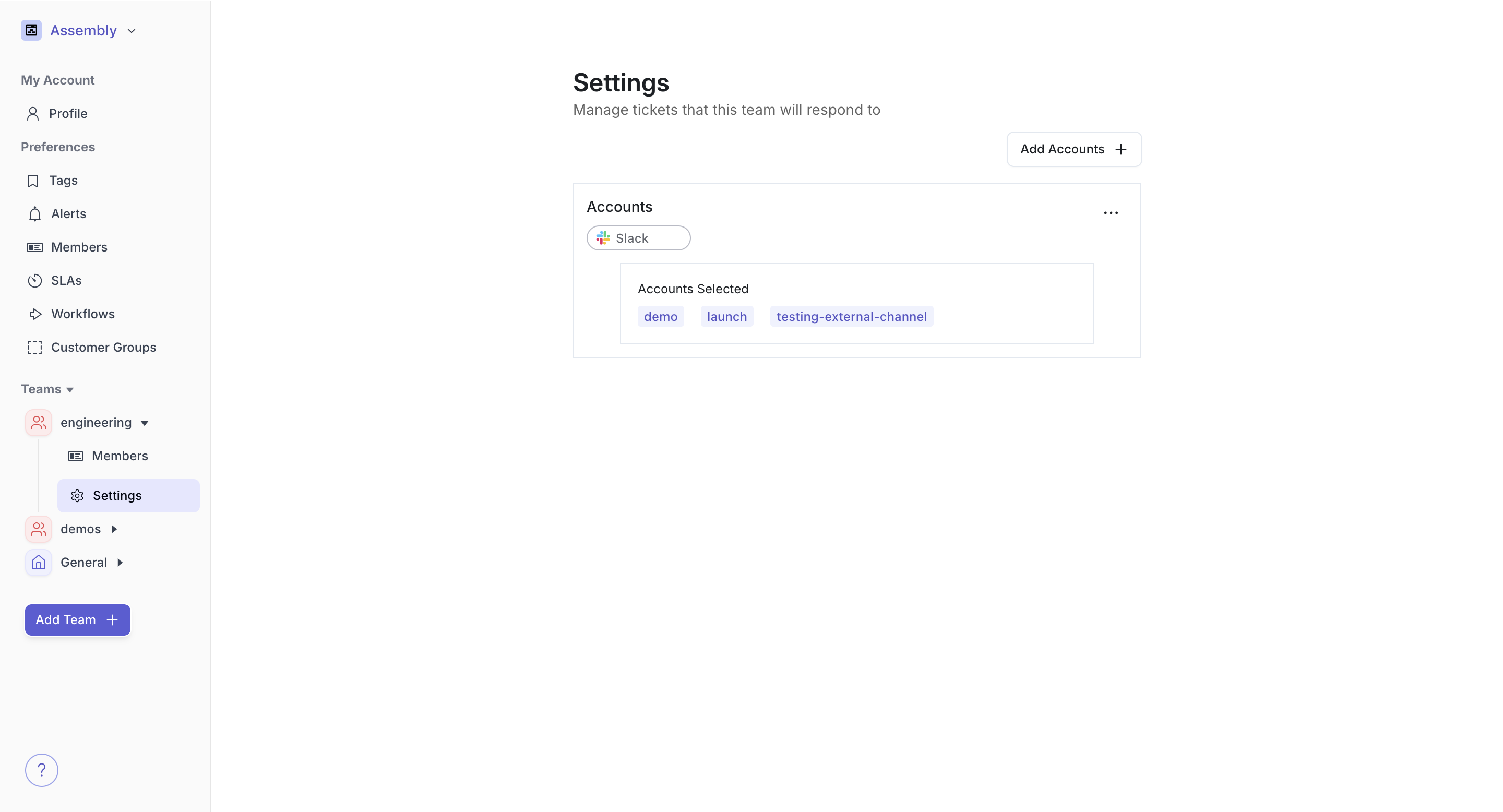Expand the demos team arrow
Viewport: 1503px width, 812px height.
[x=114, y=529]
